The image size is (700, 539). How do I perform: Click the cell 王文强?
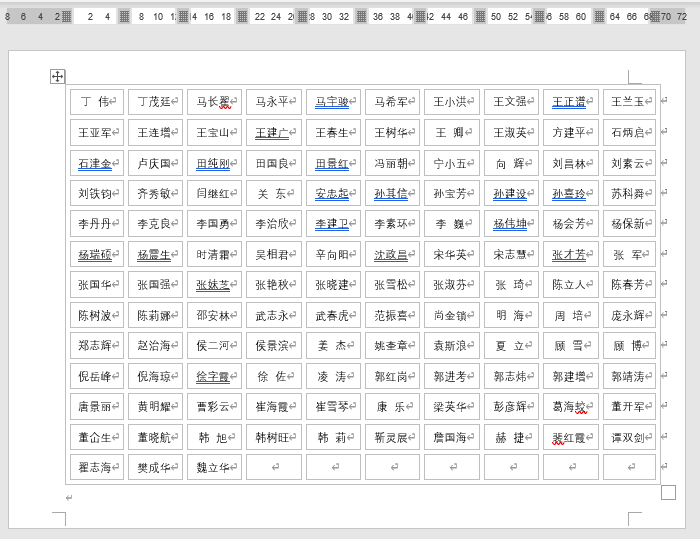tap(511, 102)
